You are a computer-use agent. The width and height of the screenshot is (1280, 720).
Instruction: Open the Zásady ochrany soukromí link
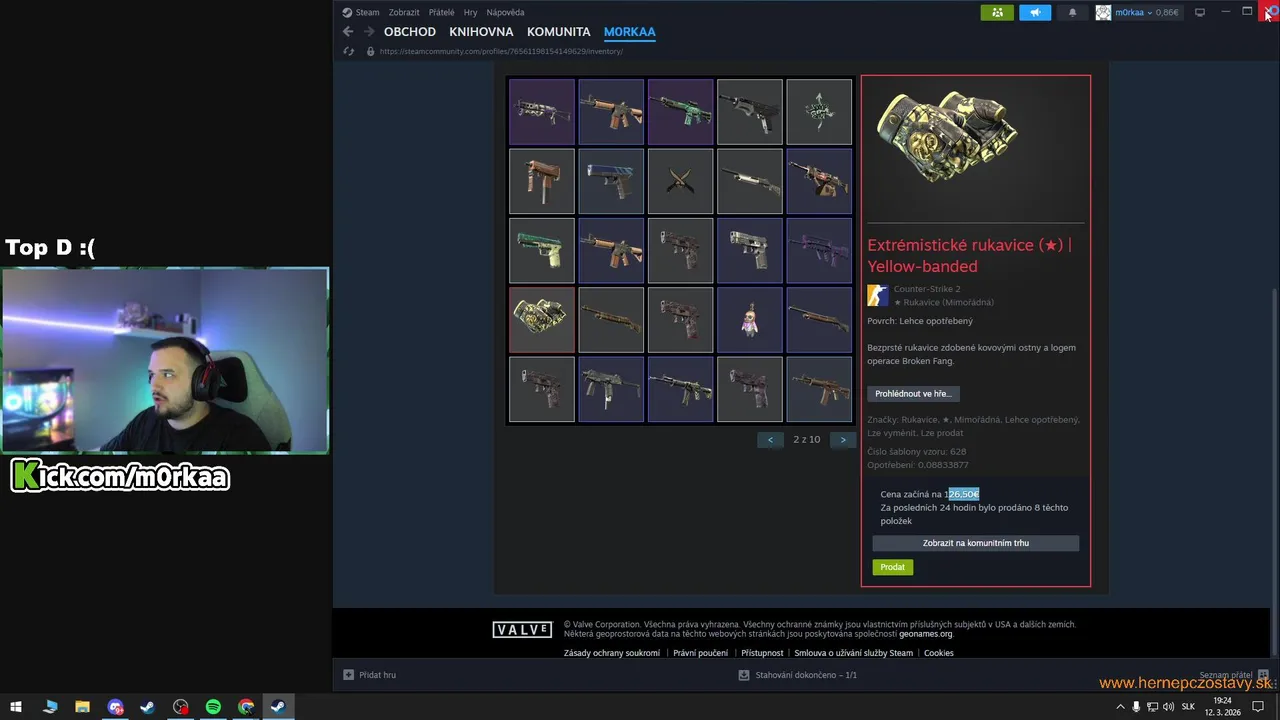[612, 653]
